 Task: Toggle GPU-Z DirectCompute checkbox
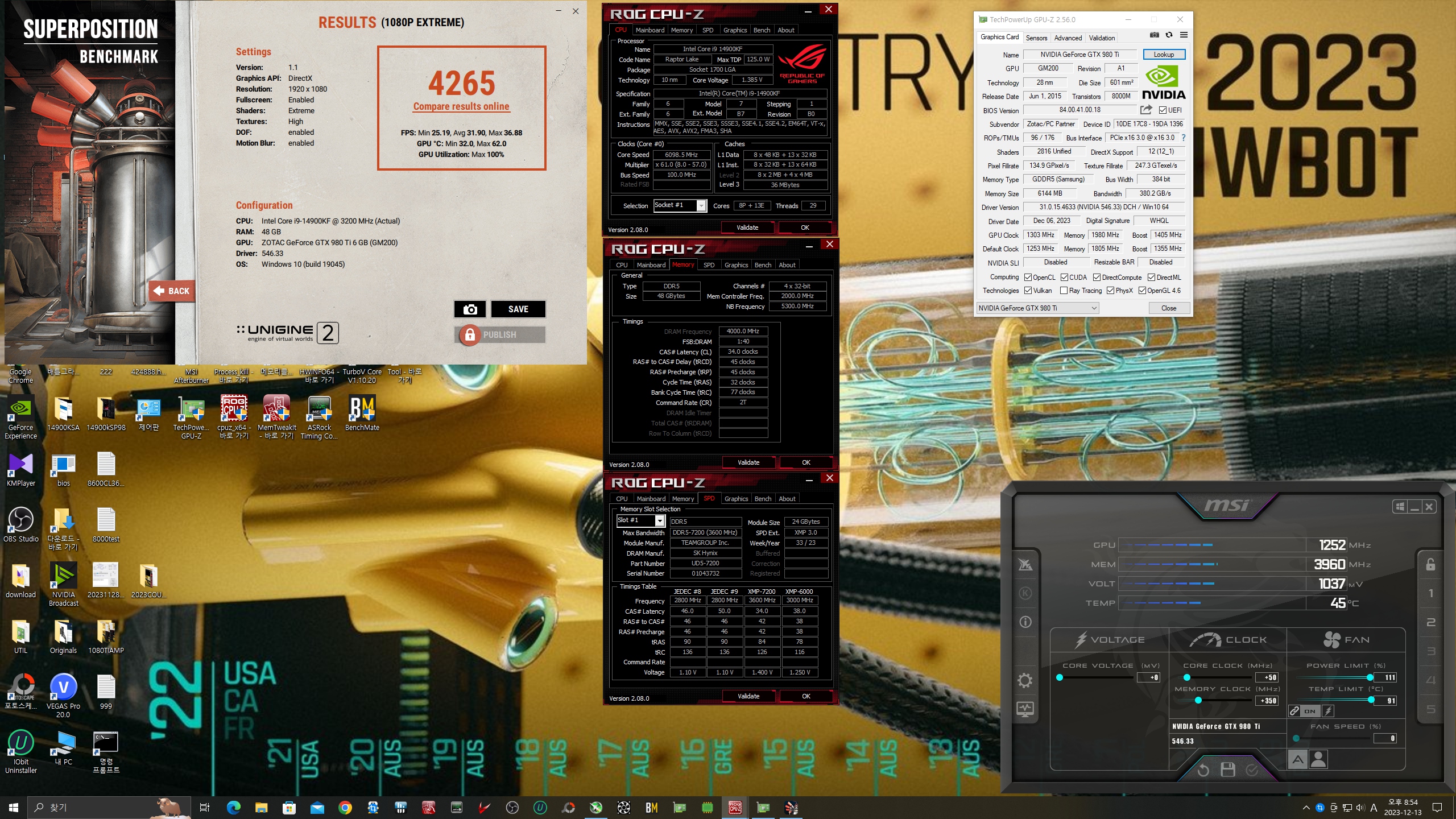pos(1097,278)
